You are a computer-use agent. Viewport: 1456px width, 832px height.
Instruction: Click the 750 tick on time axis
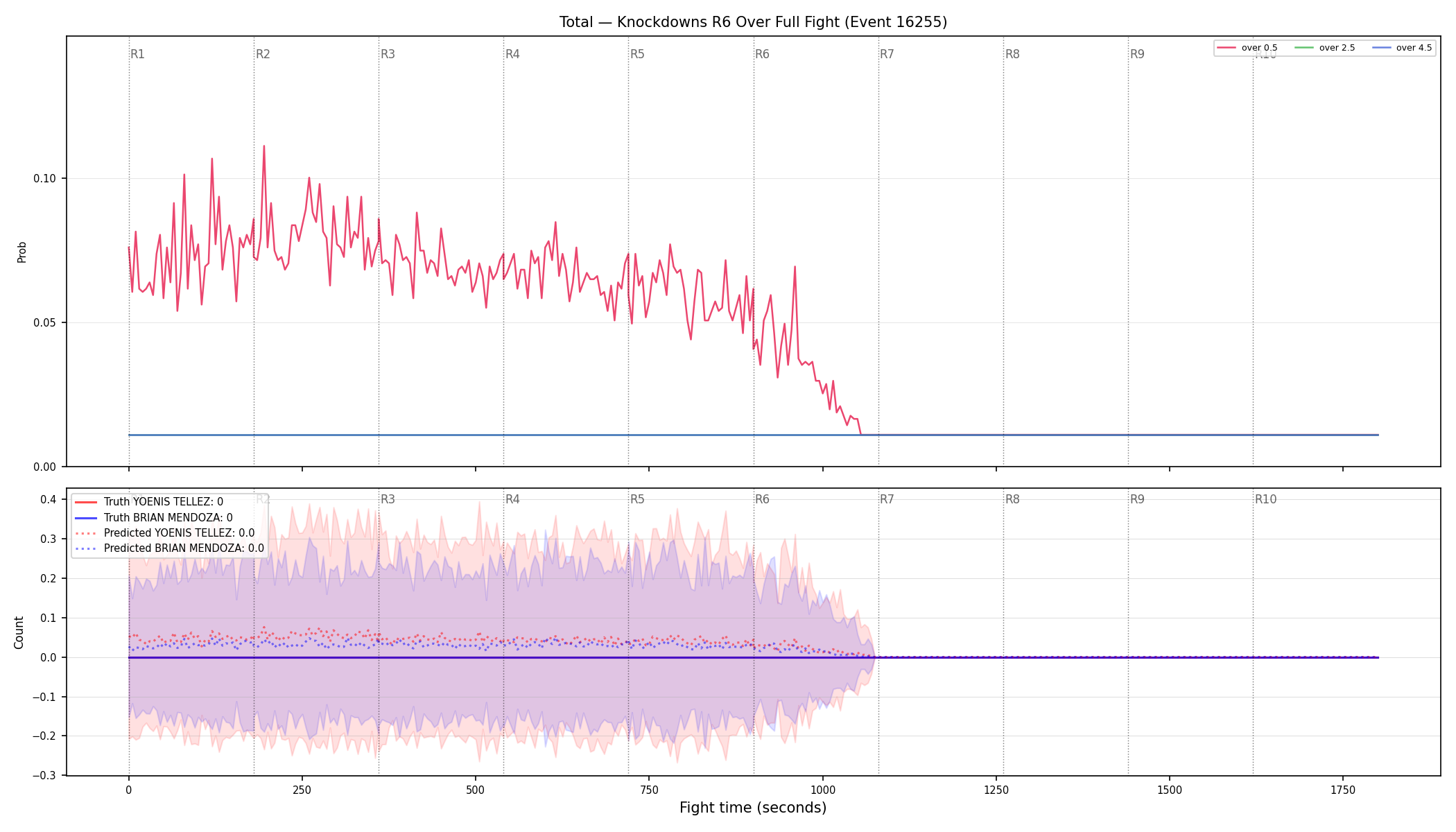pyautogui.click(x=649, y=790)
